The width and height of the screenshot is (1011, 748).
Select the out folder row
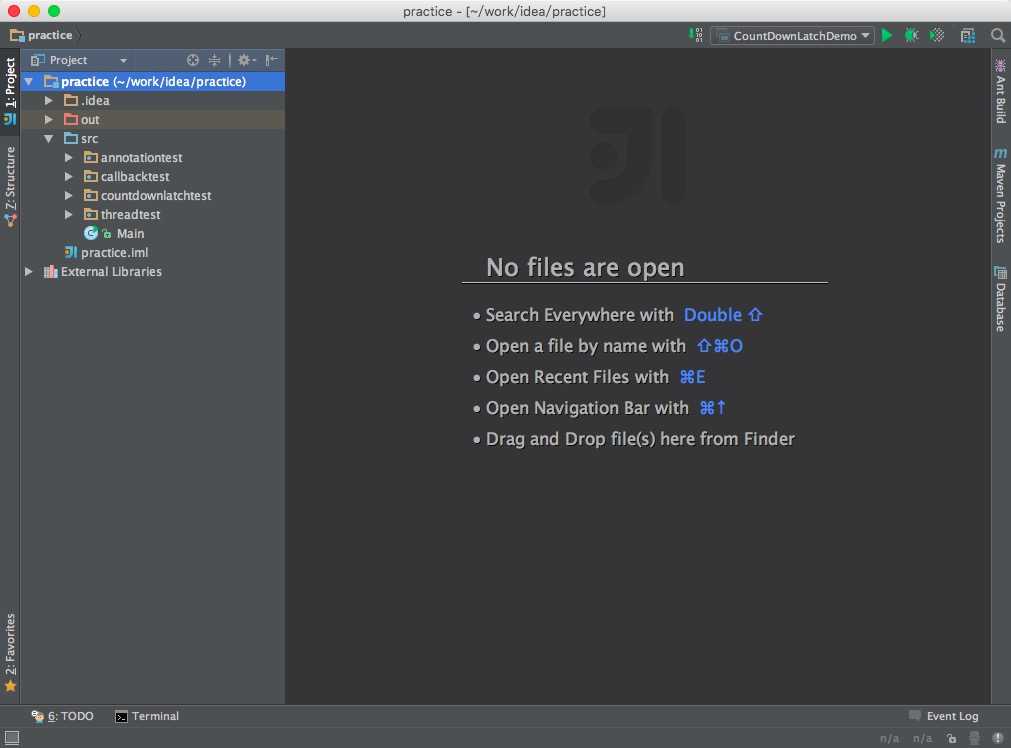[152, 119]
